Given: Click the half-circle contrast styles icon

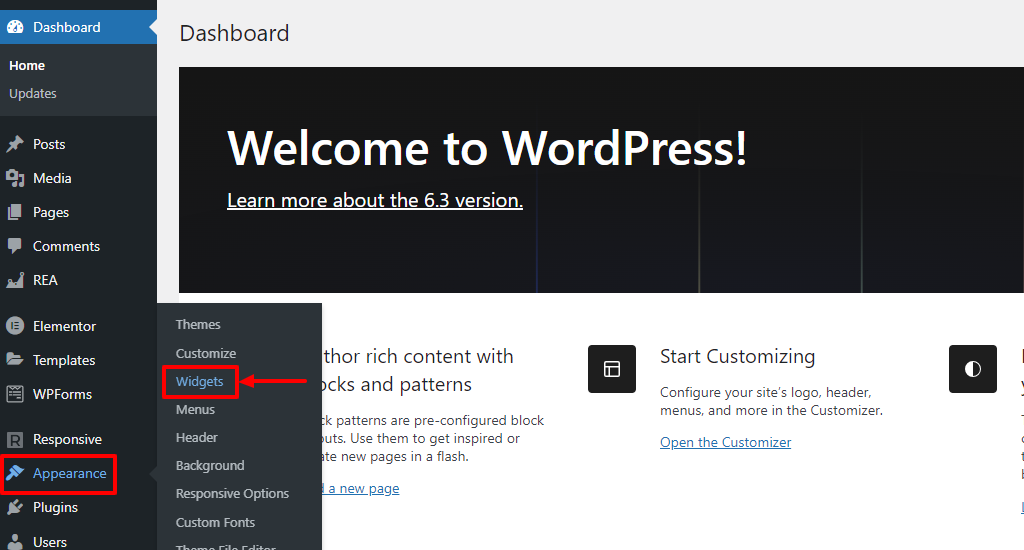Looking at the screenshot, I should coord(973,369).
